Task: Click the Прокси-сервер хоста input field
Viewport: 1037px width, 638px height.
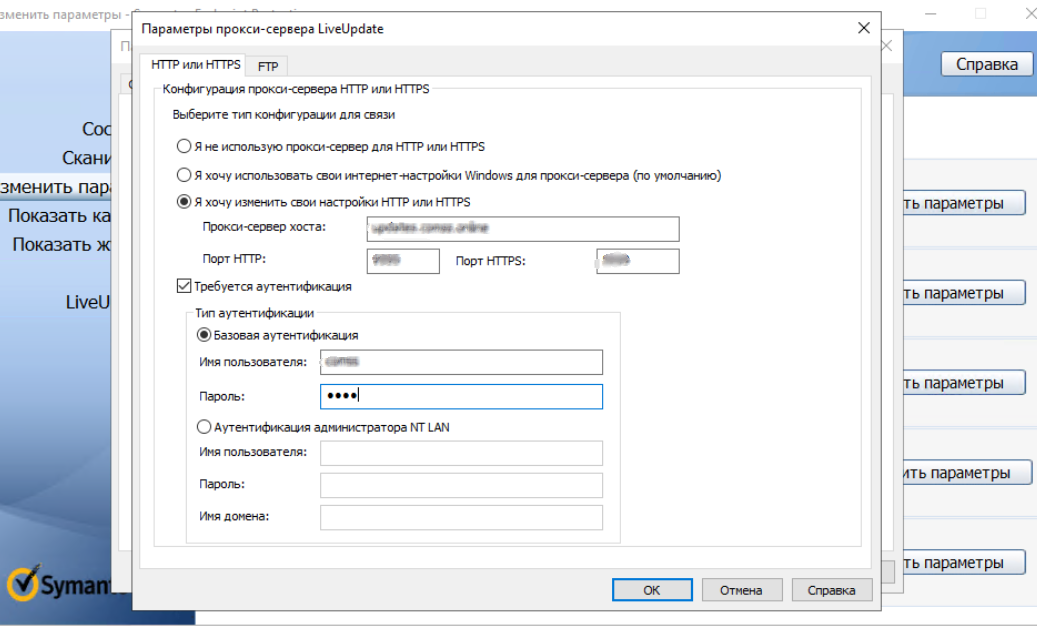Action: pos(522,229)
